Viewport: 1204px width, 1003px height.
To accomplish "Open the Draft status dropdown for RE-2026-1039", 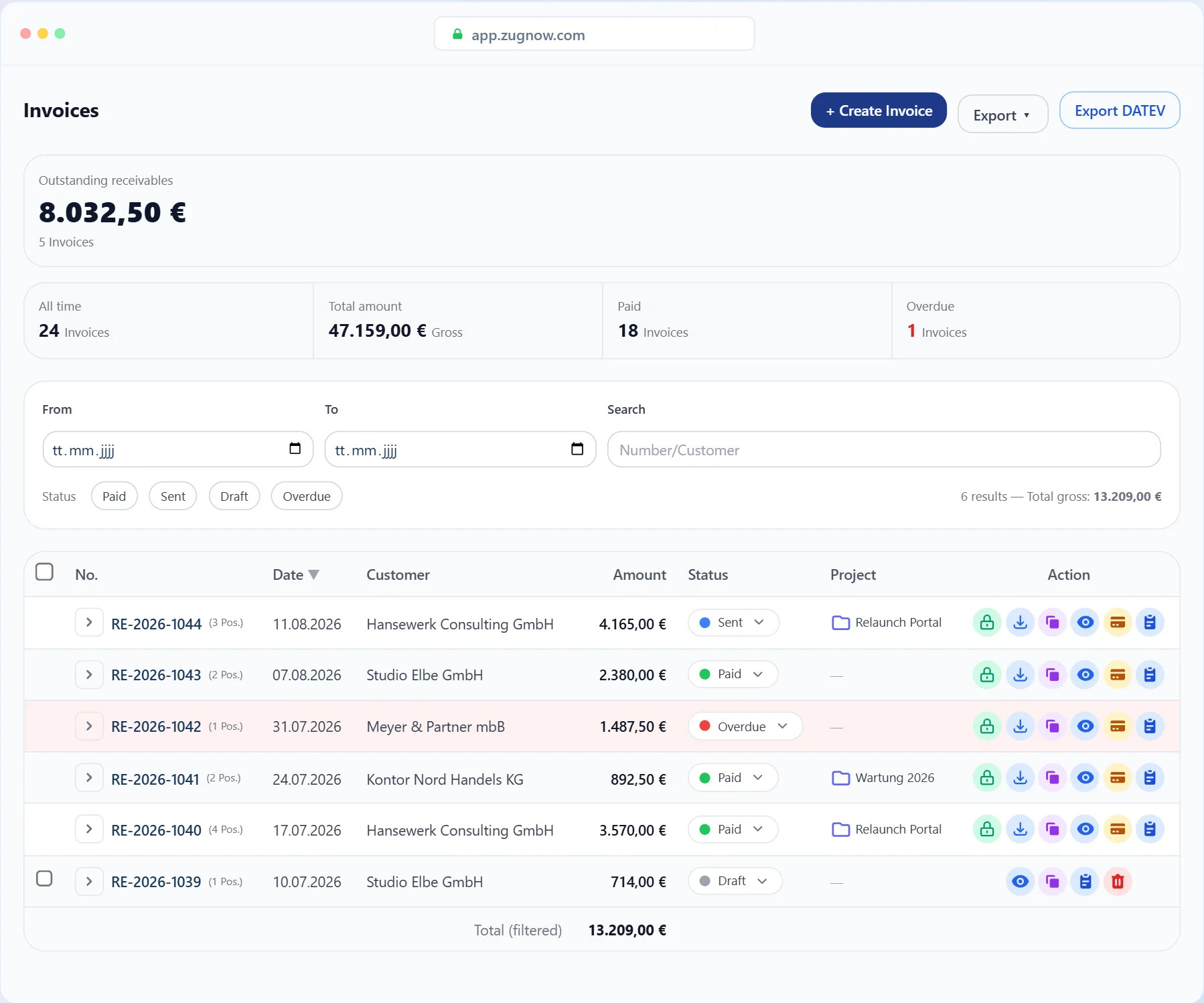I will coord(735,881).
